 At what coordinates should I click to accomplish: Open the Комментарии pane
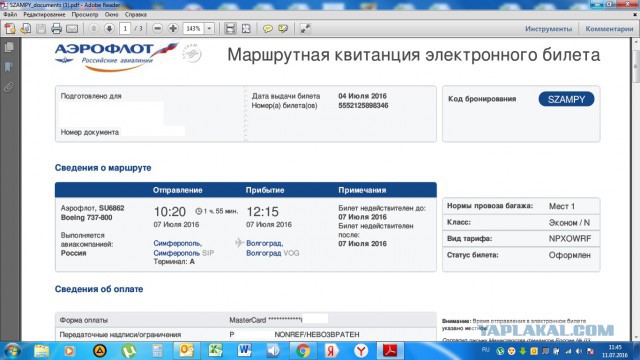pyautogui.click(x=609, y=29)
